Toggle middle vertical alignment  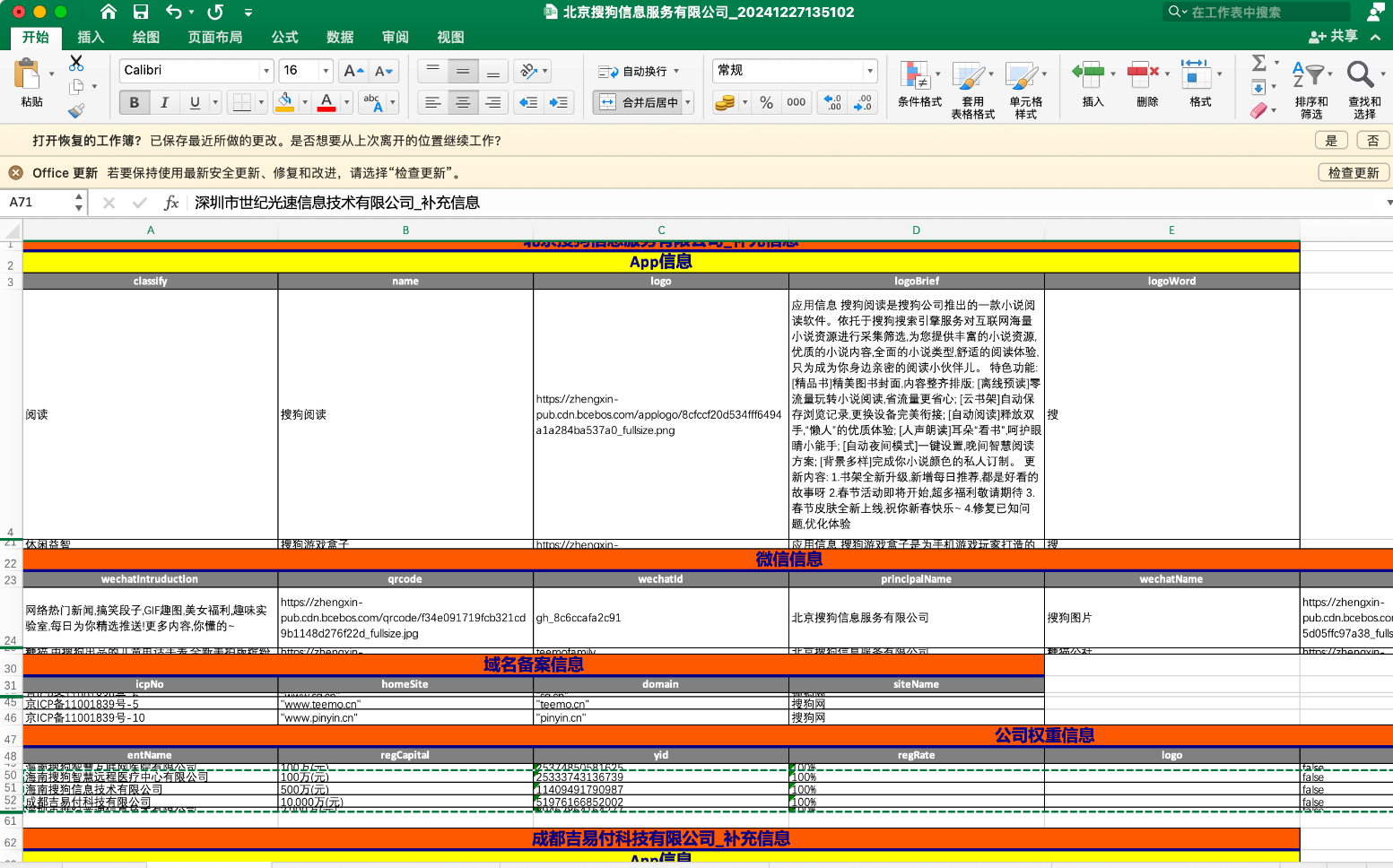point(463,71)
